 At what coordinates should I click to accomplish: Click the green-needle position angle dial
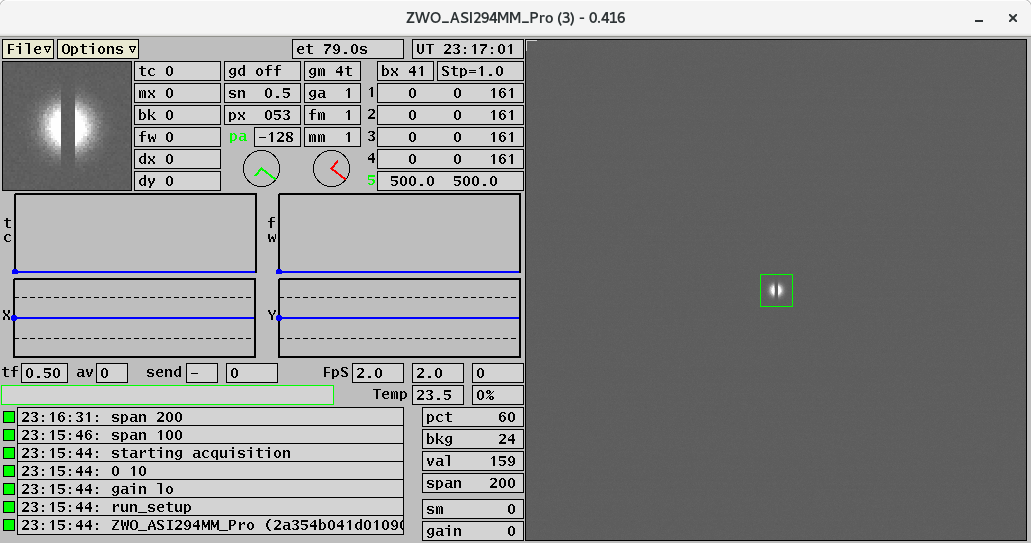(x=261, y=169)
